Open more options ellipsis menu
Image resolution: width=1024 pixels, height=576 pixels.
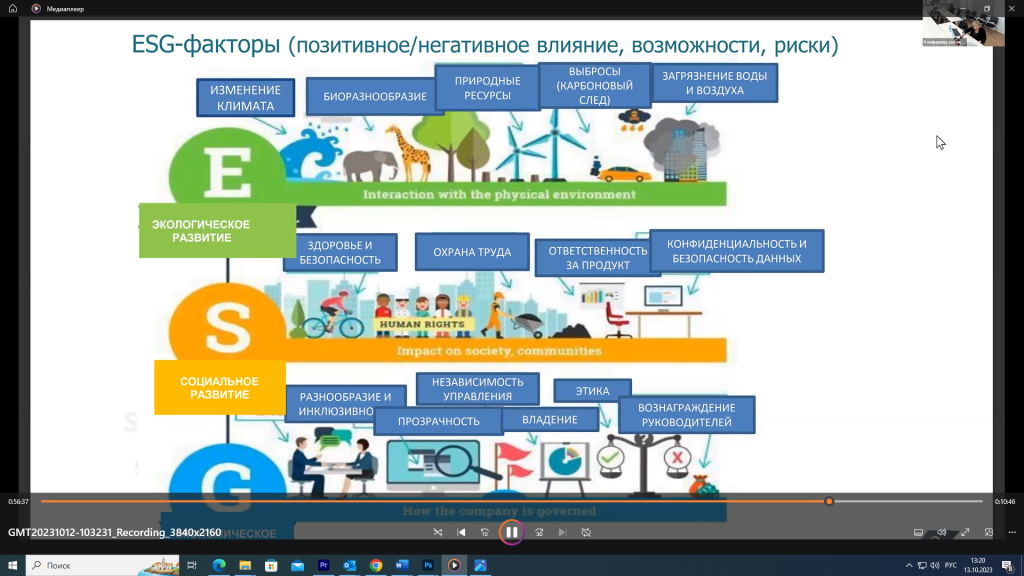tap(1011, 532)
